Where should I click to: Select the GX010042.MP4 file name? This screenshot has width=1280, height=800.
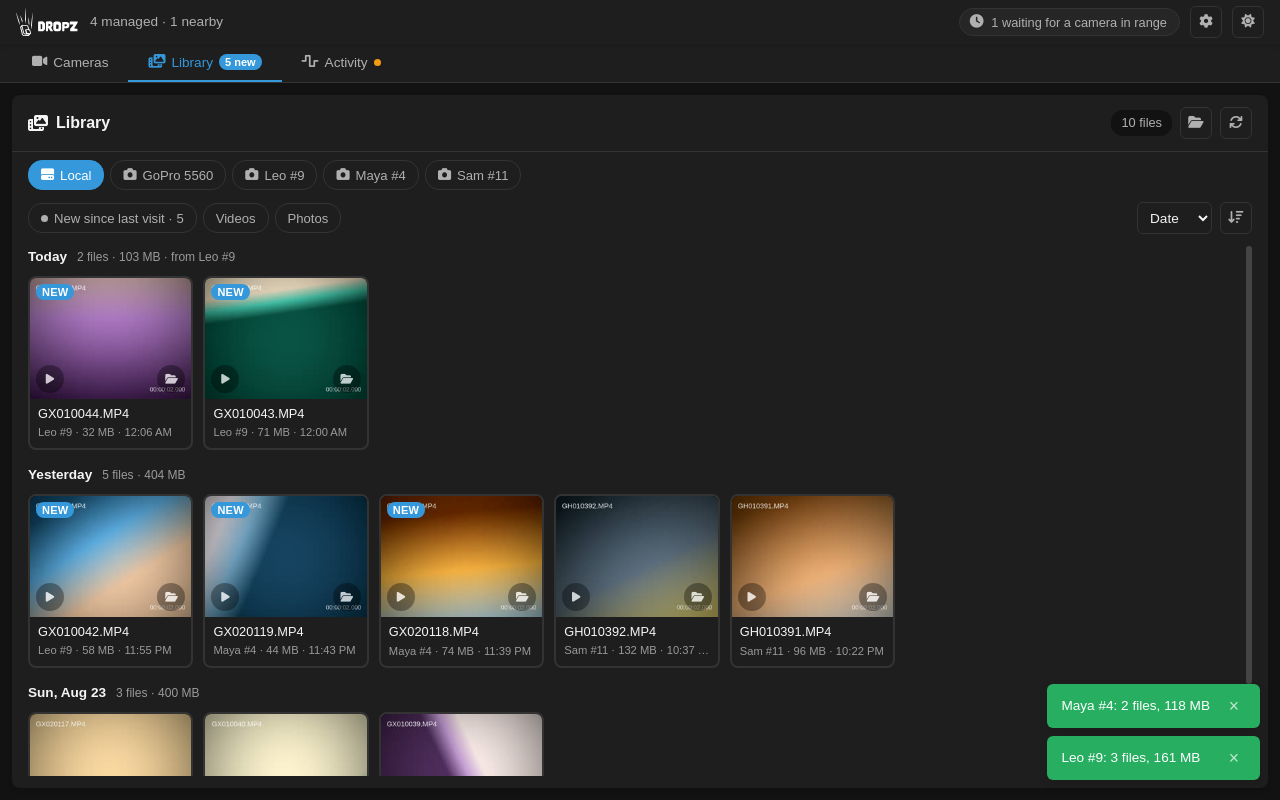tap(83, 632)
